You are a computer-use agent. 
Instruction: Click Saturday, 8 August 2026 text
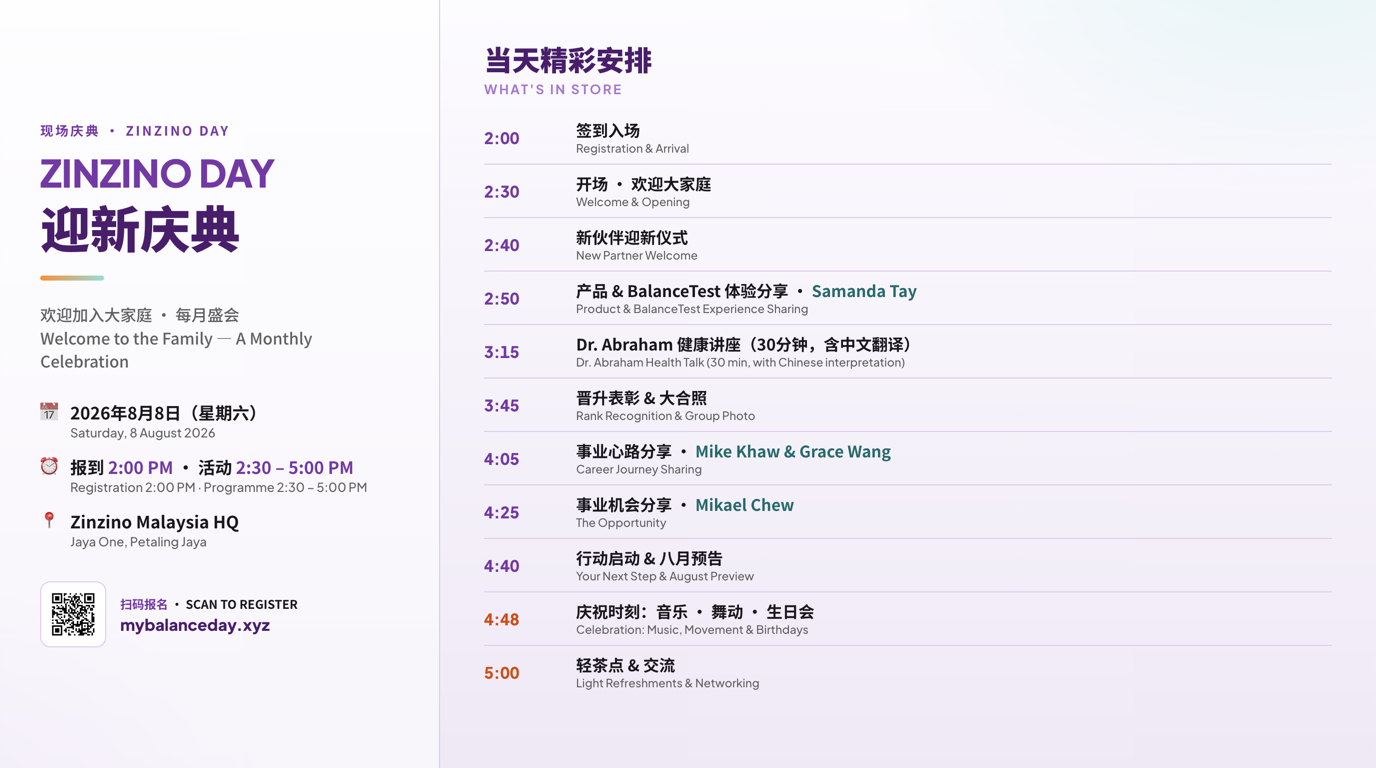click(143, 433)
